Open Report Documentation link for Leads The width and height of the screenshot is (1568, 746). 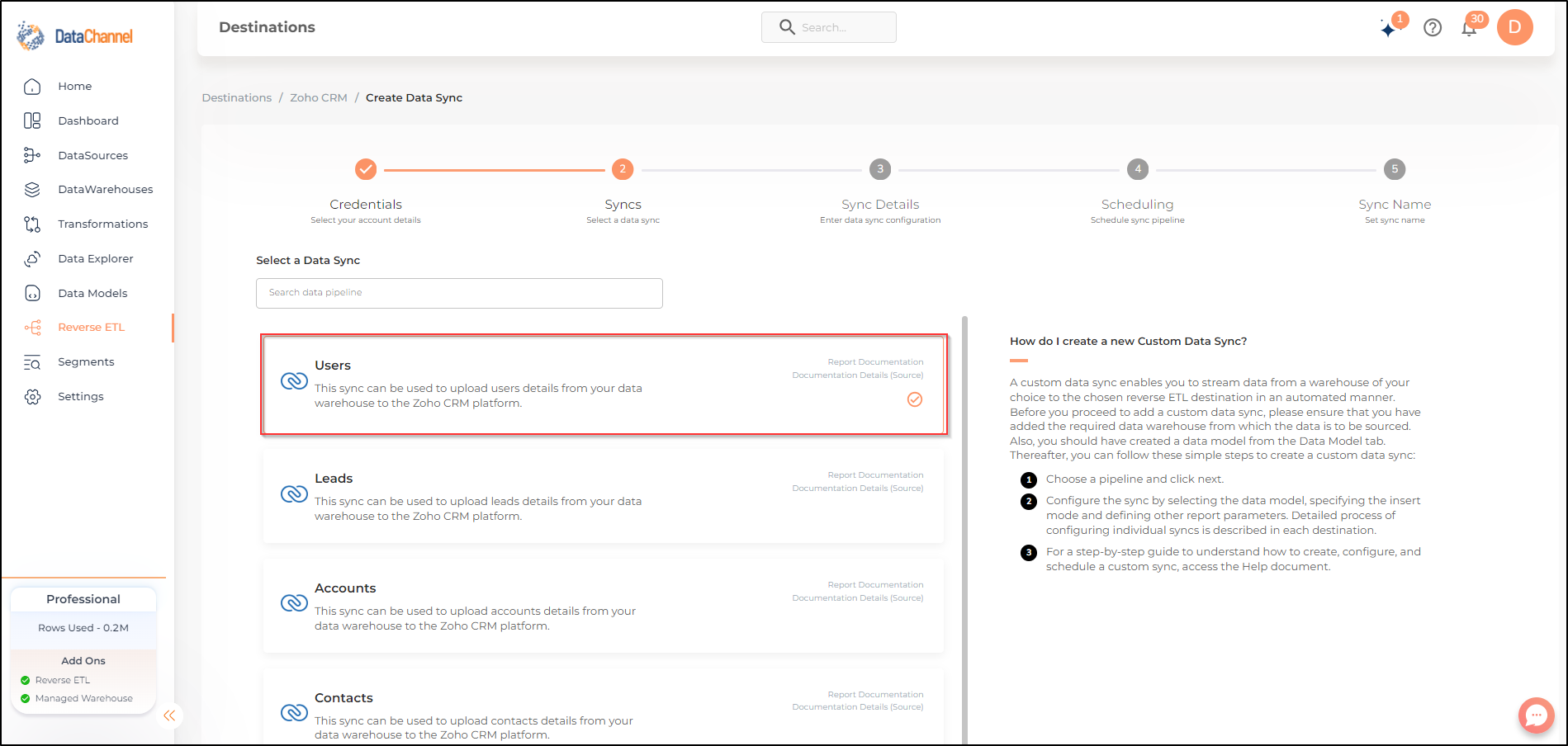(875, 475)
